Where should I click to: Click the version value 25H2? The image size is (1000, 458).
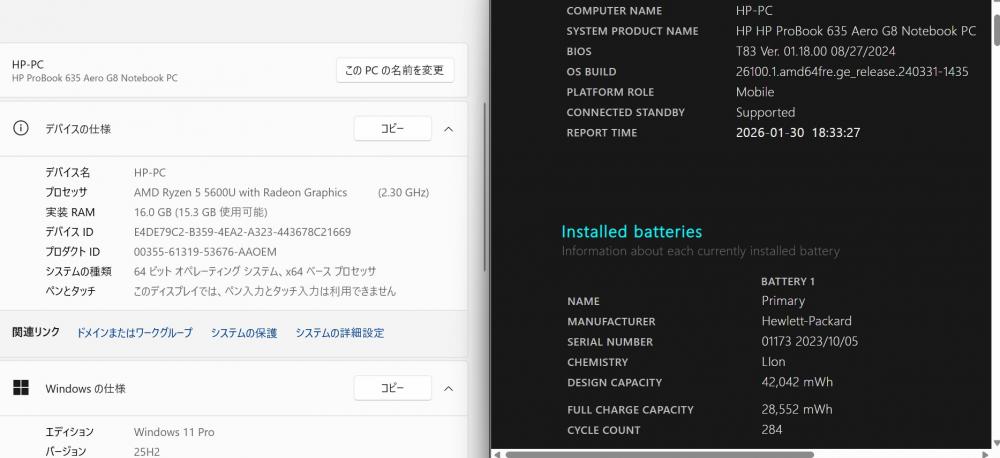point(147,452)
